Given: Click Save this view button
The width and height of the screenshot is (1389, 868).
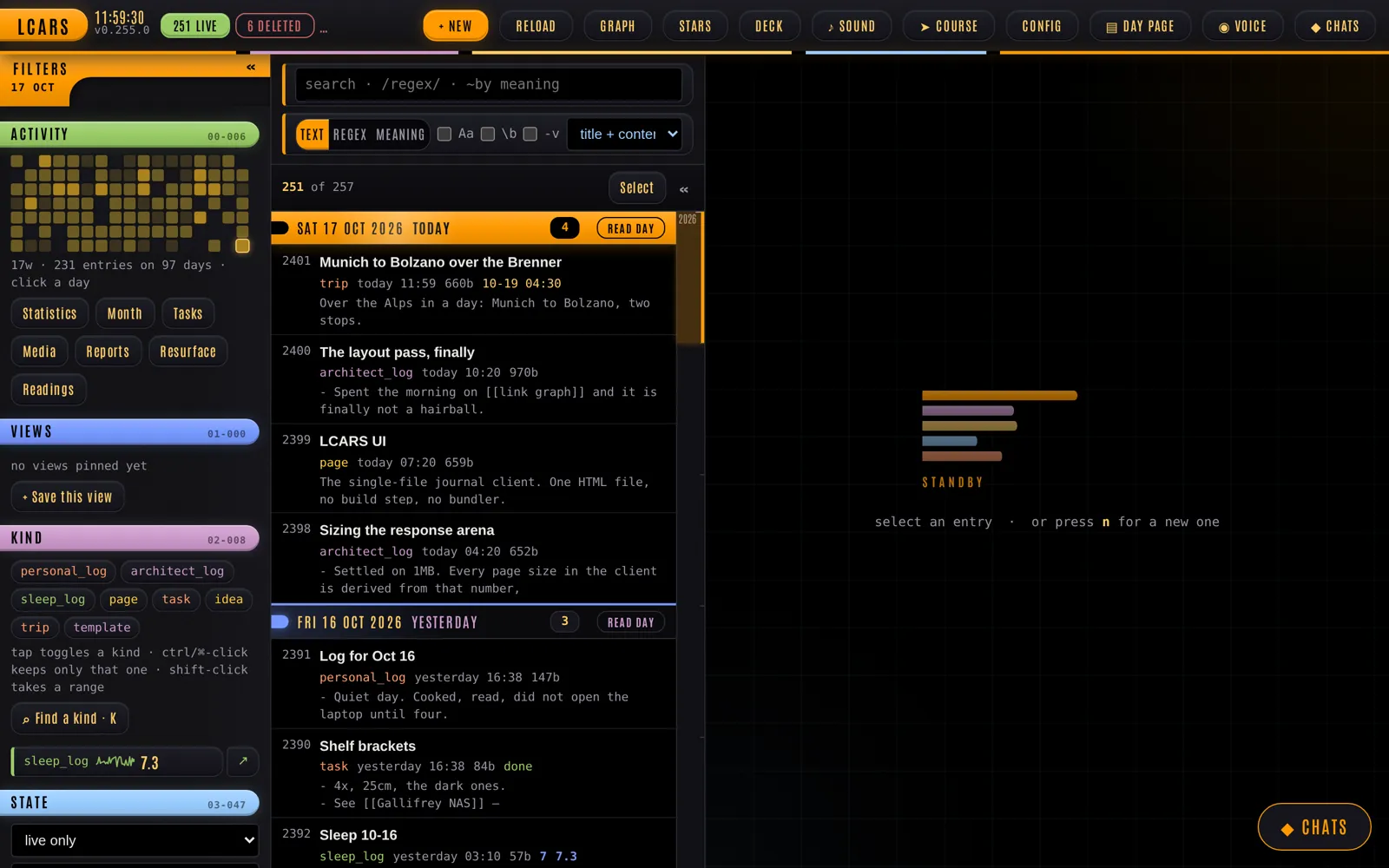Looking at the screenshot, I should tap(68, 497).
